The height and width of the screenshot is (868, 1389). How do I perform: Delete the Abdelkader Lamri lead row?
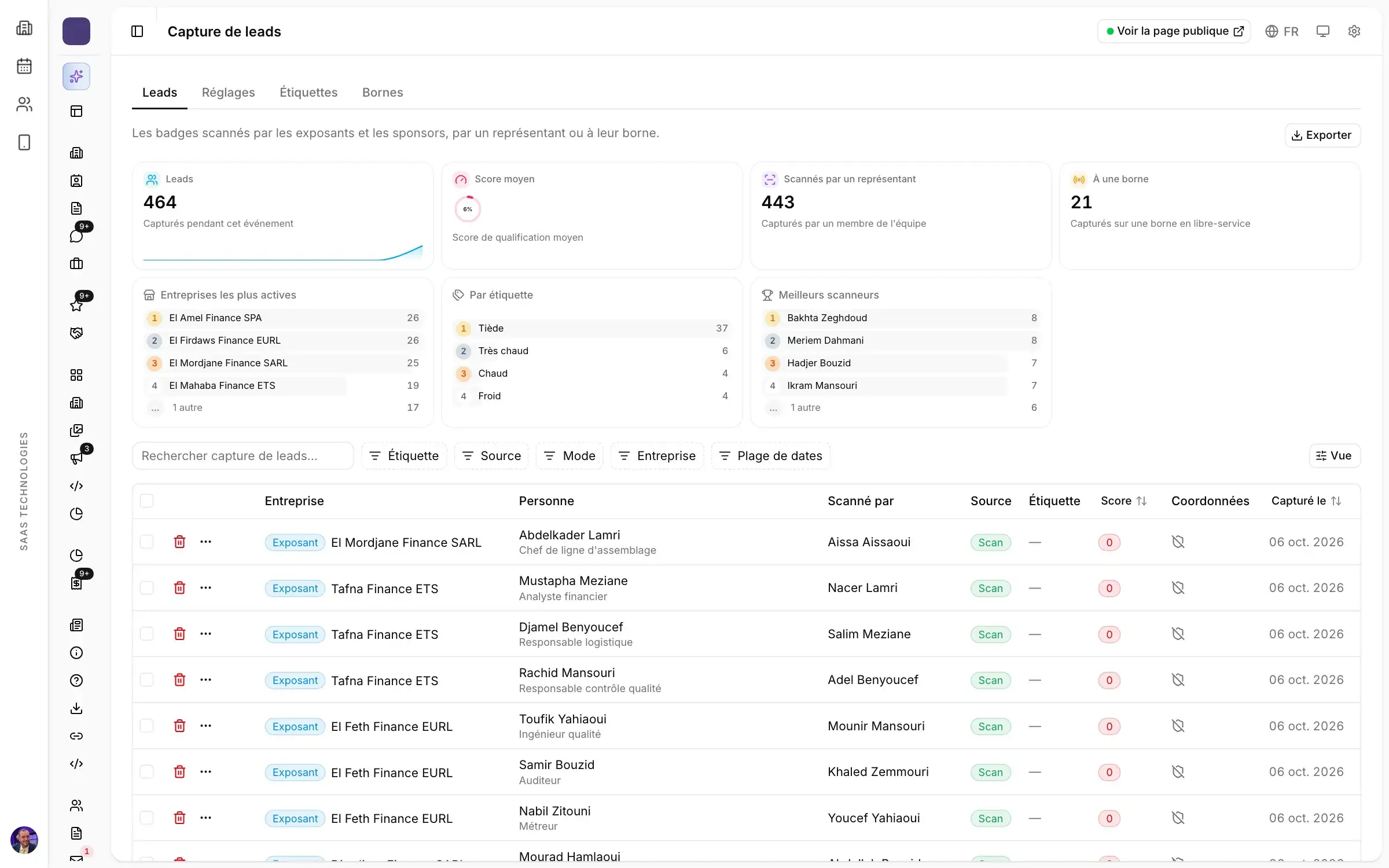tap(180, 542)
